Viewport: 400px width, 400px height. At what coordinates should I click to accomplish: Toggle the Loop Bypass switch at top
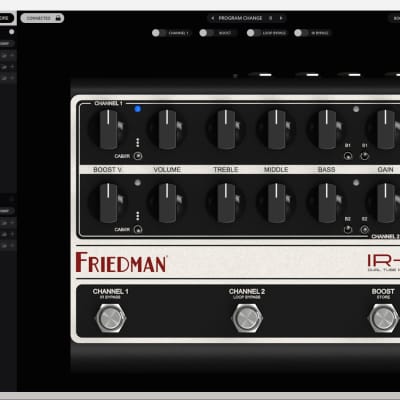254,33
